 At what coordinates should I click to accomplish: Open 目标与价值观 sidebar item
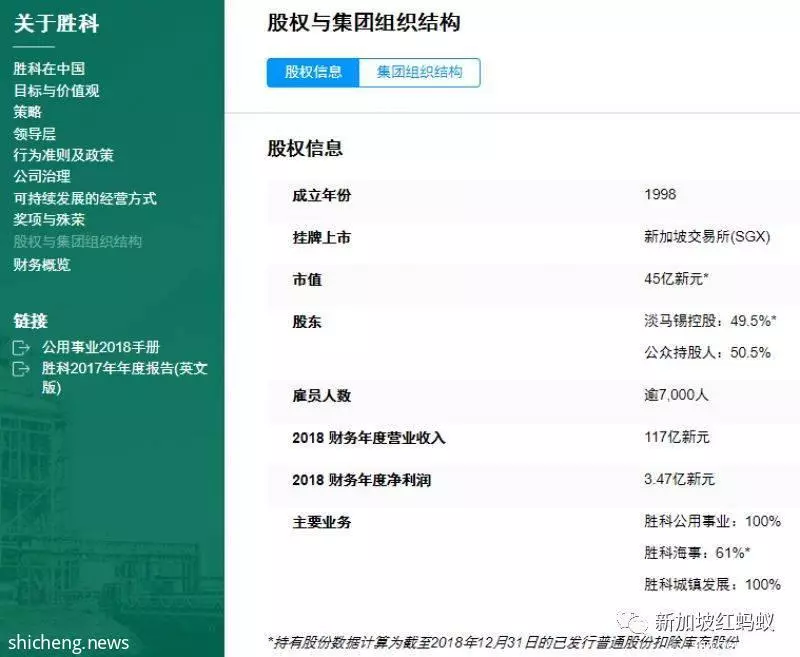pos(56,91)
